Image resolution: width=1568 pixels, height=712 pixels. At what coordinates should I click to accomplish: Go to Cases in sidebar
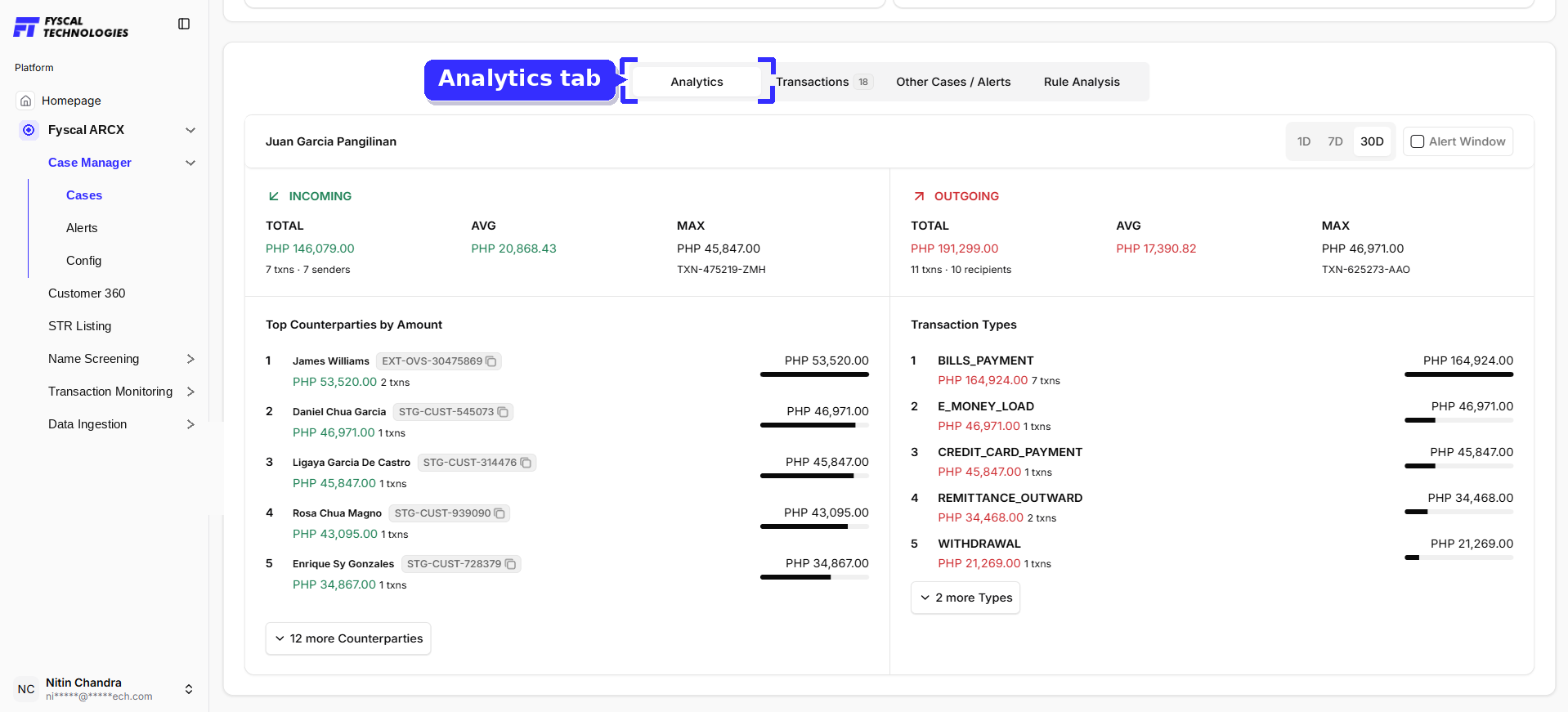click(x=84, y=195)
